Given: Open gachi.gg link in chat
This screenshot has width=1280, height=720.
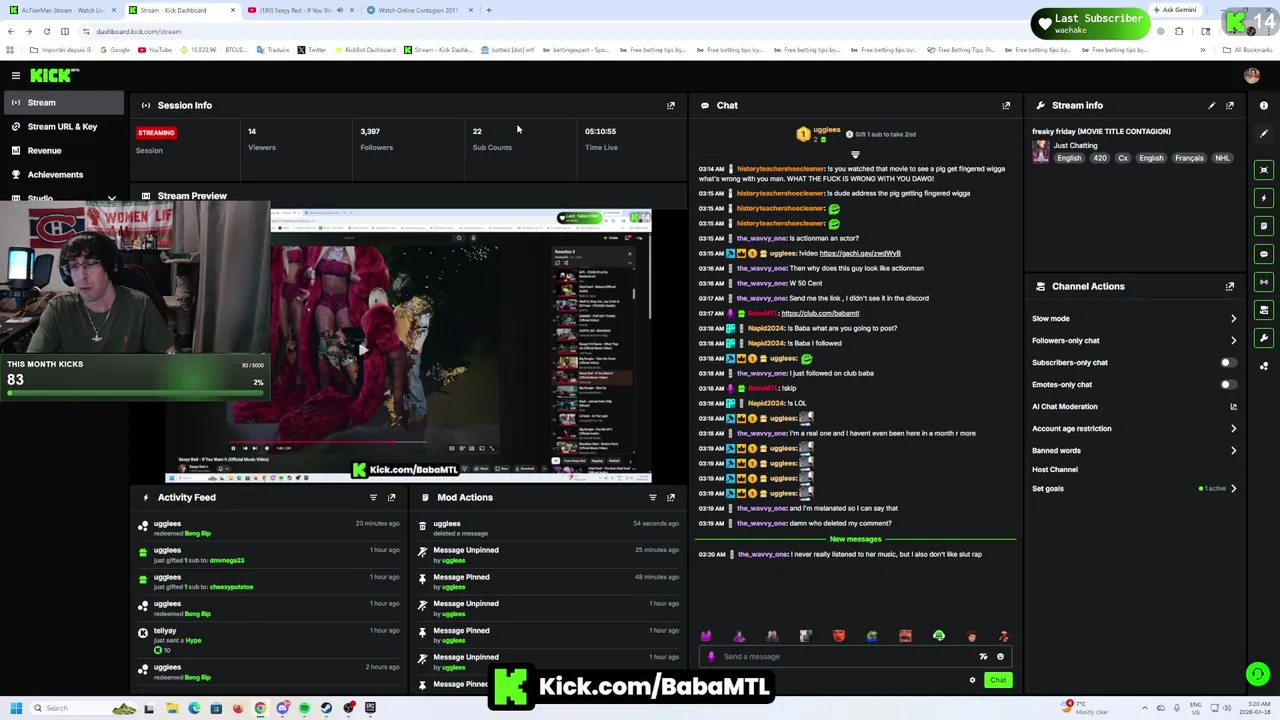Looking at the screenshot, I should [x=860, y=253].
